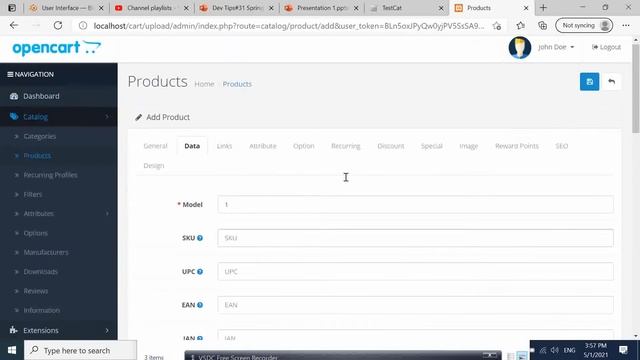The width and height of the screenshot is (640, 360).
Task: Open the John Doe user dropdown
Action: point(556,47)
